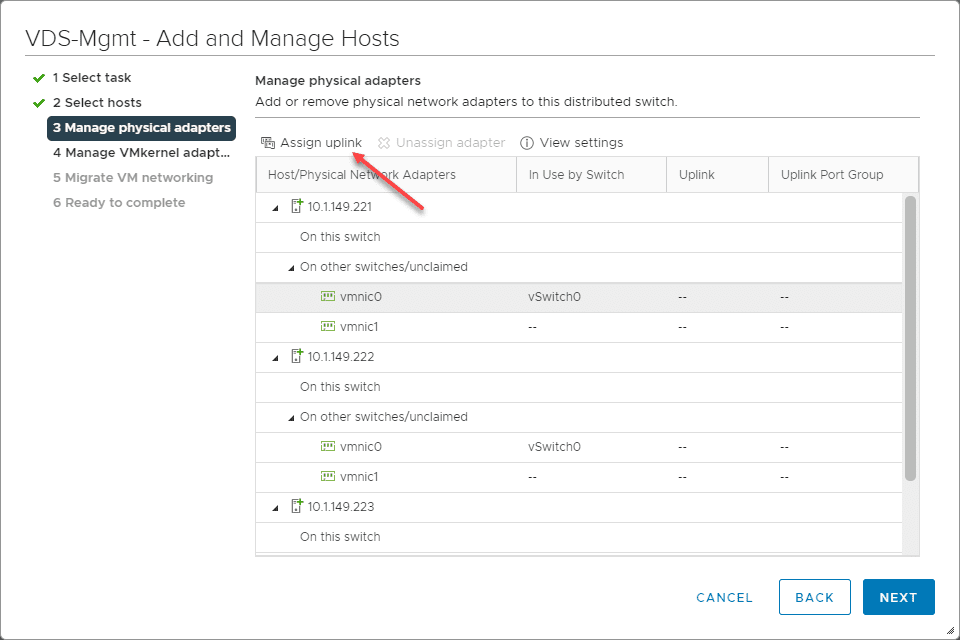Screen dimensions: 960x640
Task: Collapse the 10.1.149.221 host tree node
Action: [275, 208]
